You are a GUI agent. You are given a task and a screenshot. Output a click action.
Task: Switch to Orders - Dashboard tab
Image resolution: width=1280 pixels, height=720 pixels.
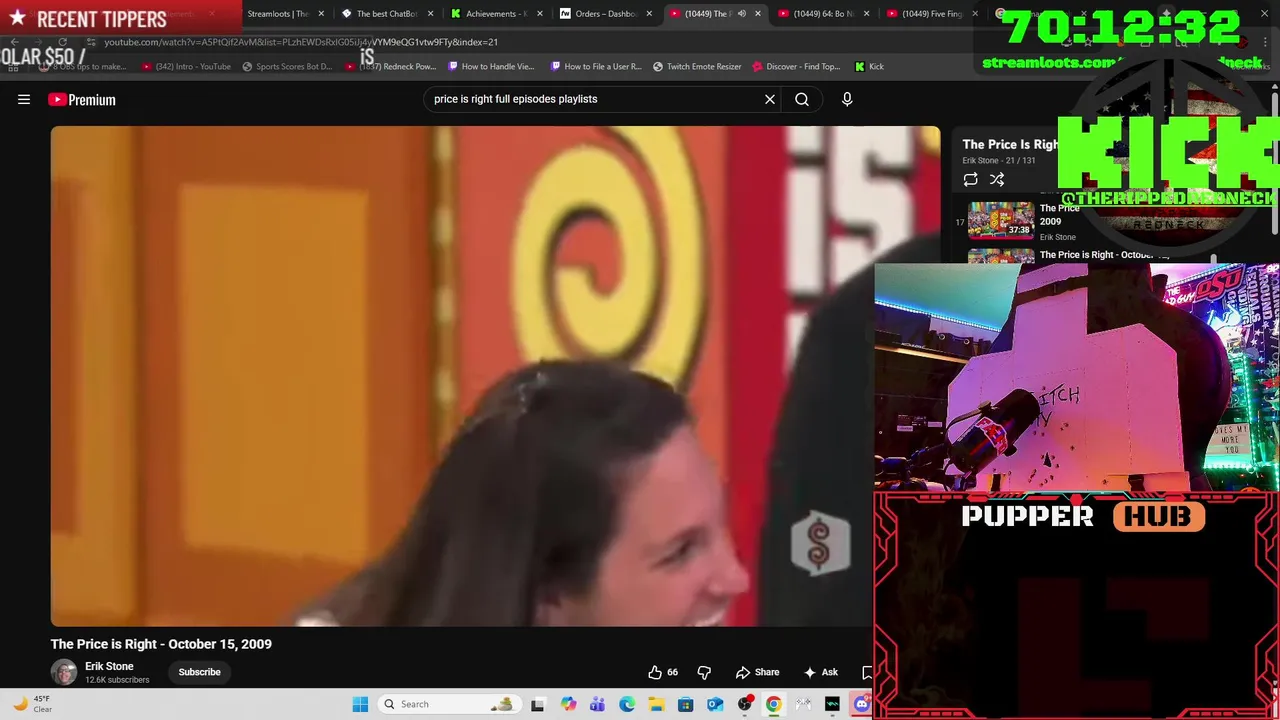click(x=603, y=14)
